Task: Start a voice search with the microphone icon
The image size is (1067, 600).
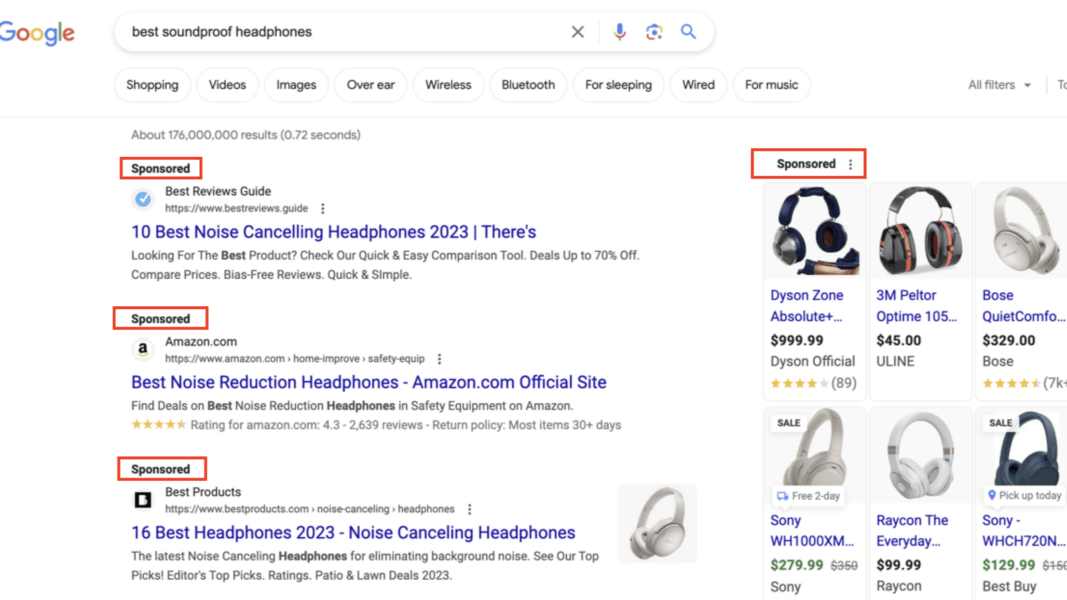Action: click(619, 31)
